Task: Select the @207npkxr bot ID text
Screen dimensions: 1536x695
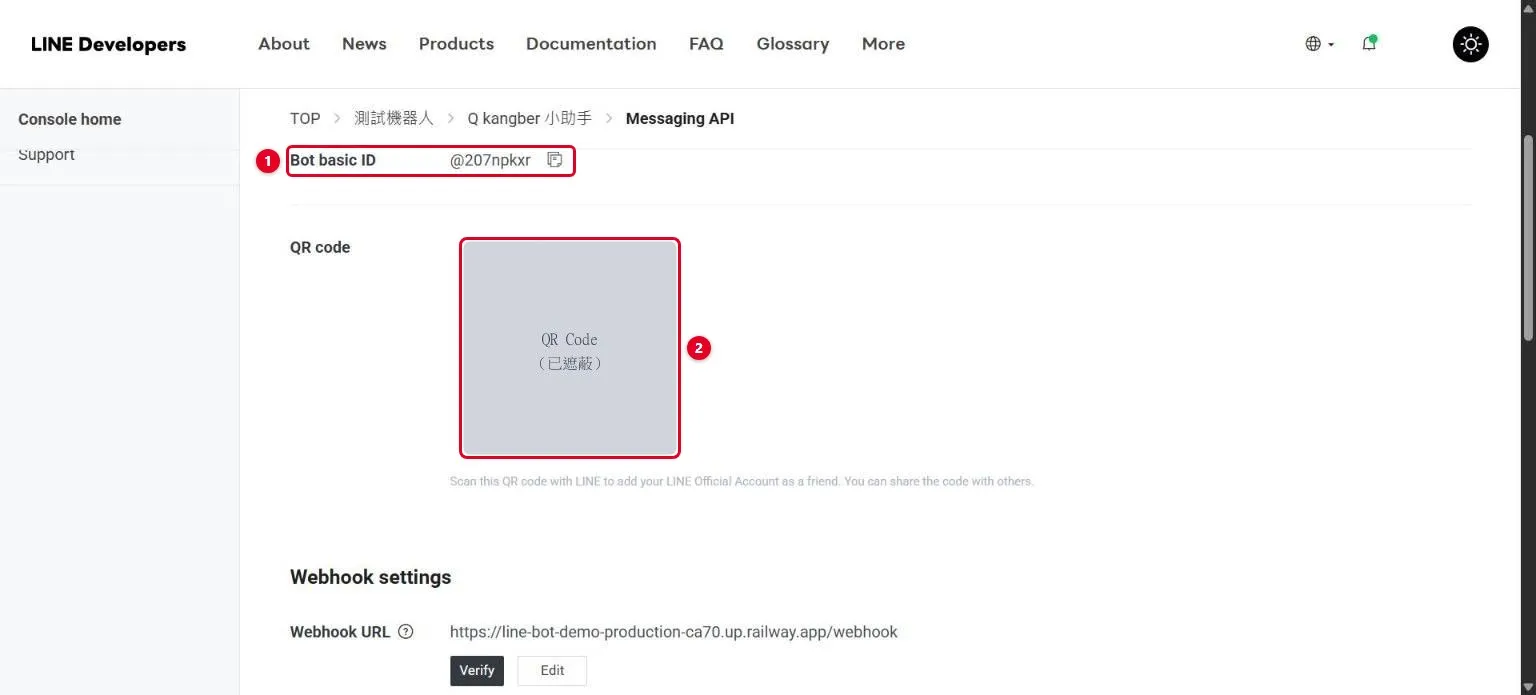Action: tap(490, 160)
